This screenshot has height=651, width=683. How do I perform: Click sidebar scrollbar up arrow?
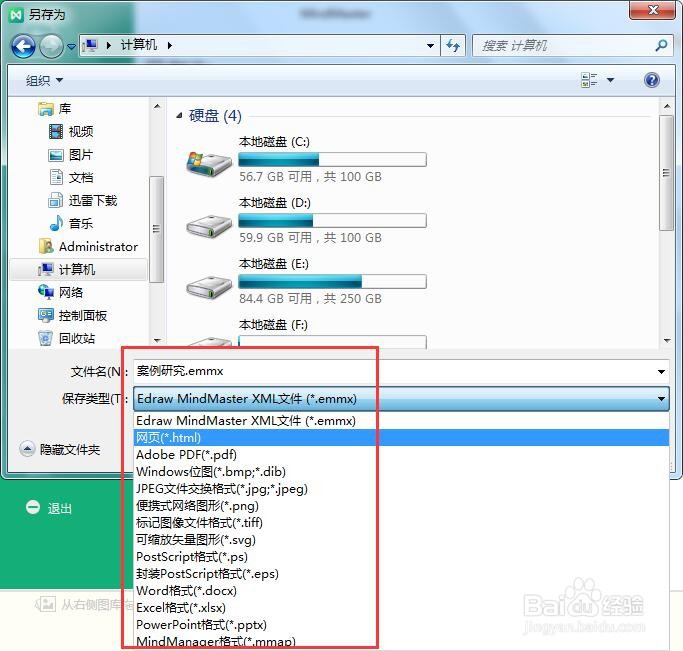[157, 106]
